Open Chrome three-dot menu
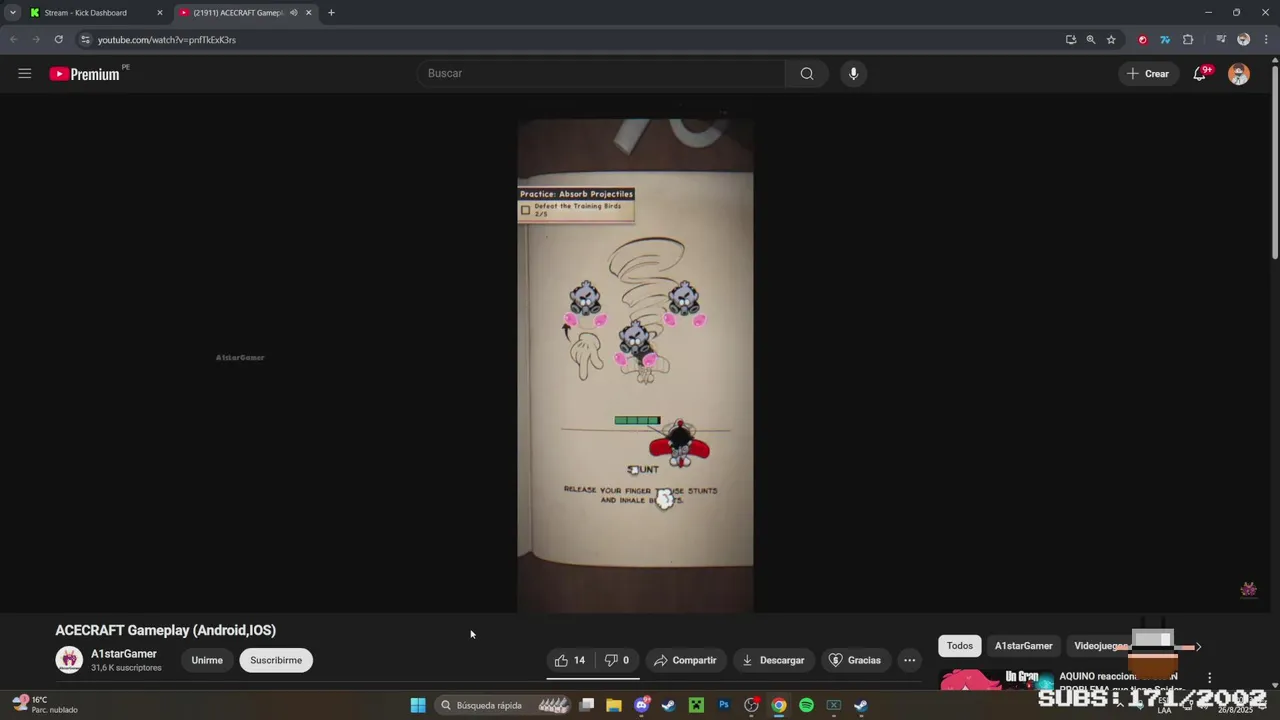Viewport: 1280px width, 720px height. (x=1266, y=40)
